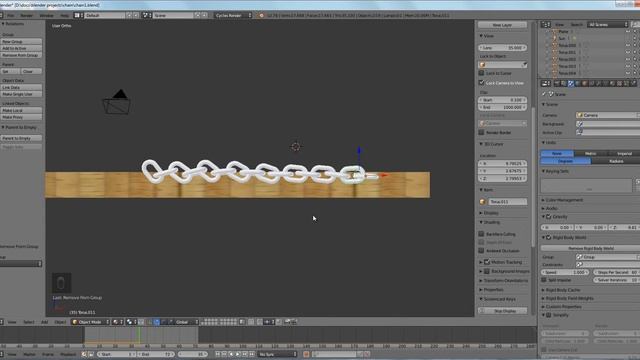
Task: Click the viewport shading mode icon
Action: pos(117,322)
